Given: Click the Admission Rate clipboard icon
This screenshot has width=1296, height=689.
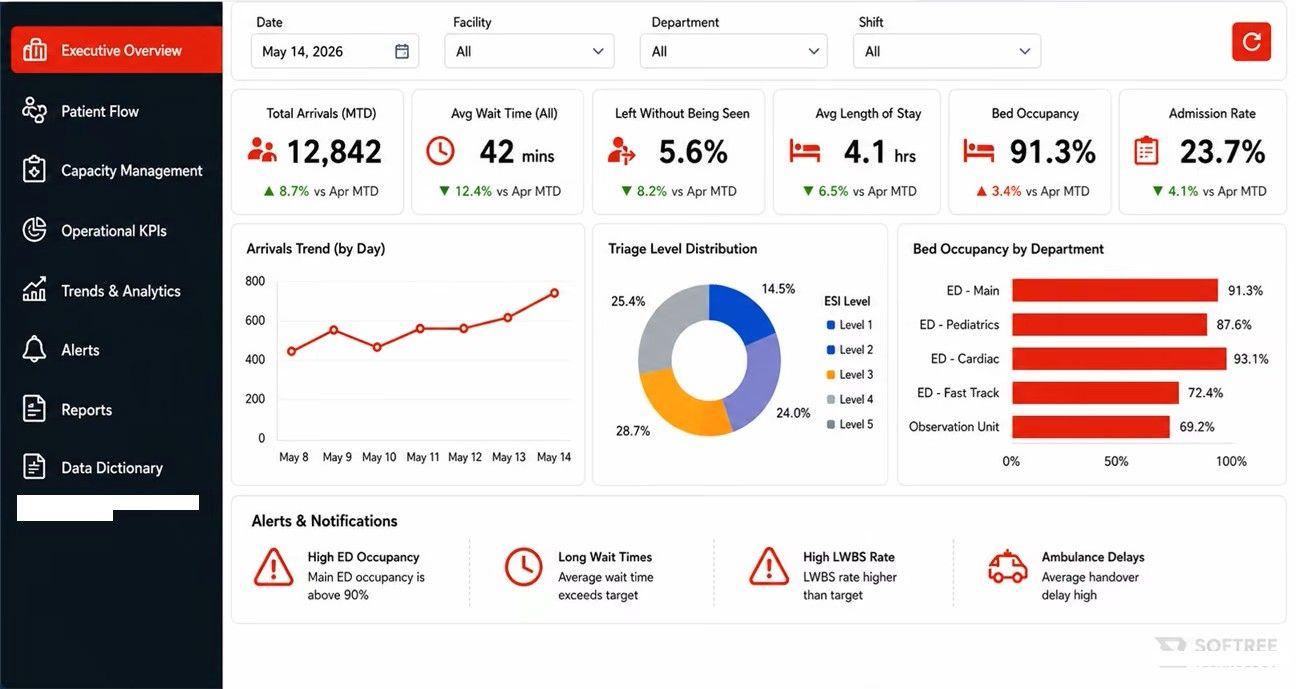Looking at the screenshot, I should pyautogui.click(x=1147, y=151).
